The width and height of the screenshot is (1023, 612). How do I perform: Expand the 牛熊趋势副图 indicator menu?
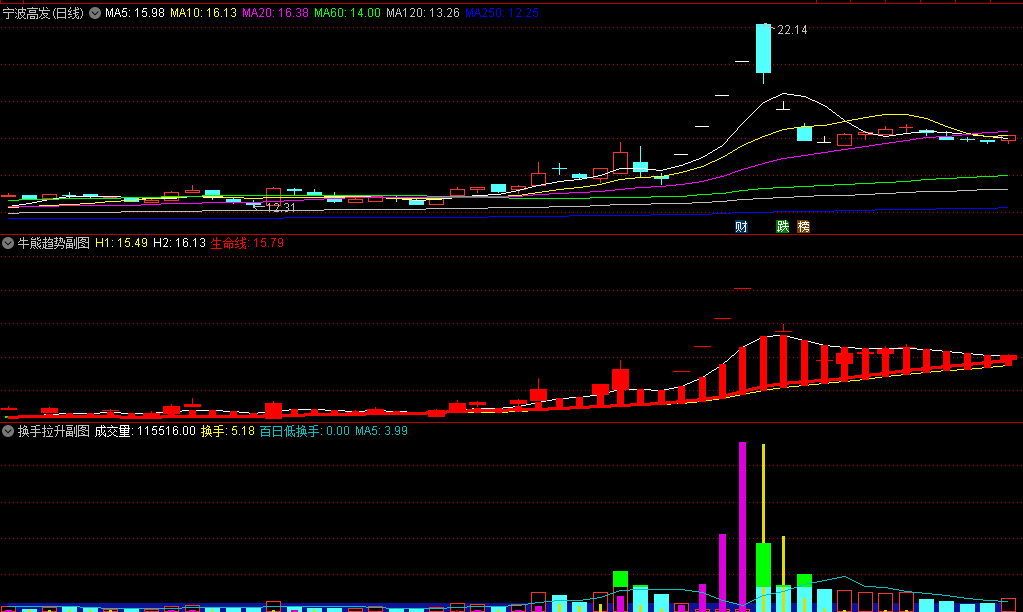point(8,243)
